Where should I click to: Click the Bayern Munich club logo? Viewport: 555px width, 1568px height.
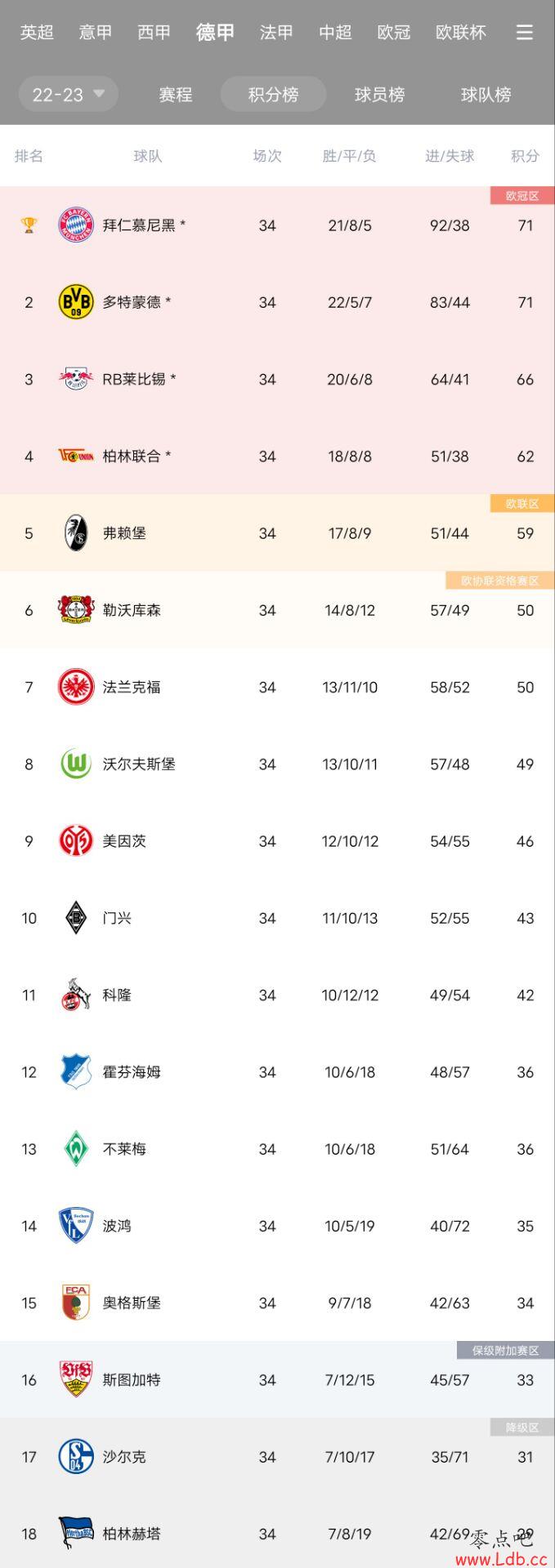(76, 225)
